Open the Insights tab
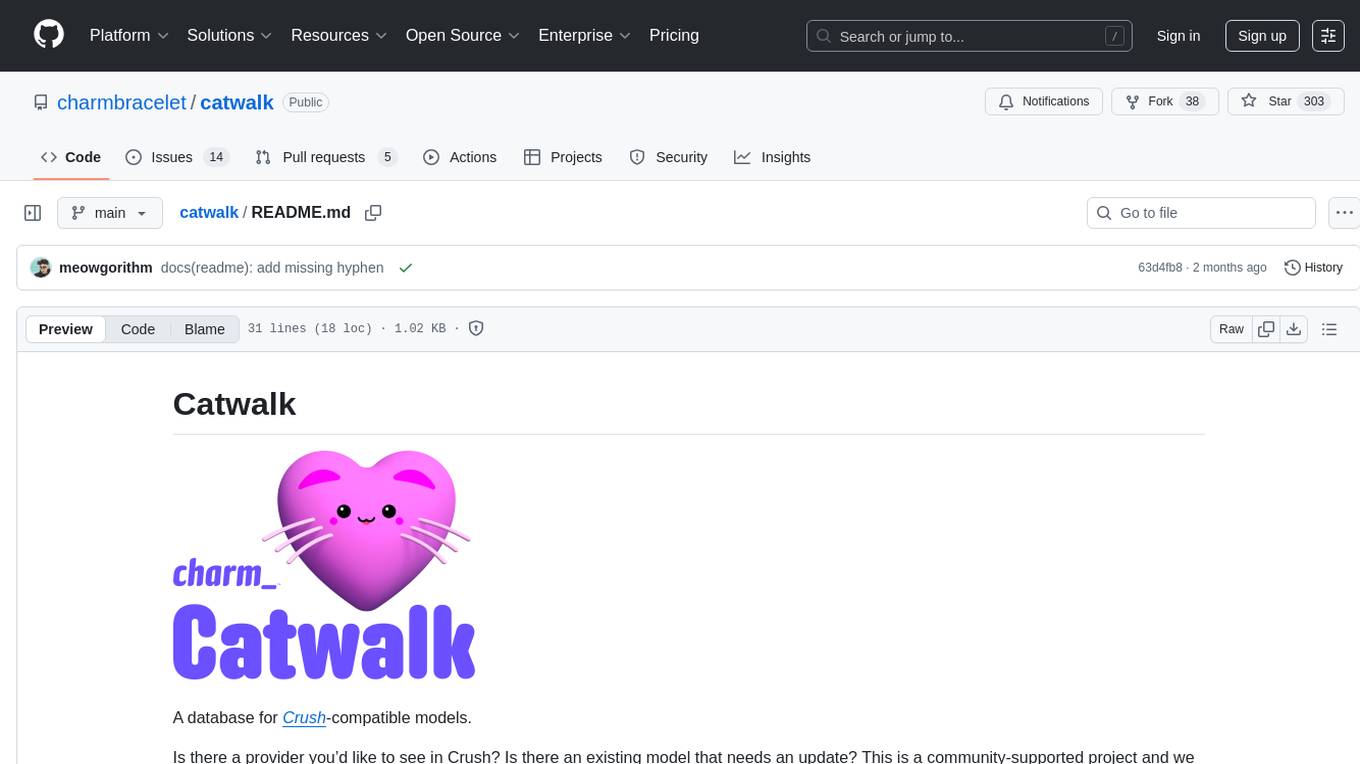This screenshot has height=764, width=1360. point(772,157)
